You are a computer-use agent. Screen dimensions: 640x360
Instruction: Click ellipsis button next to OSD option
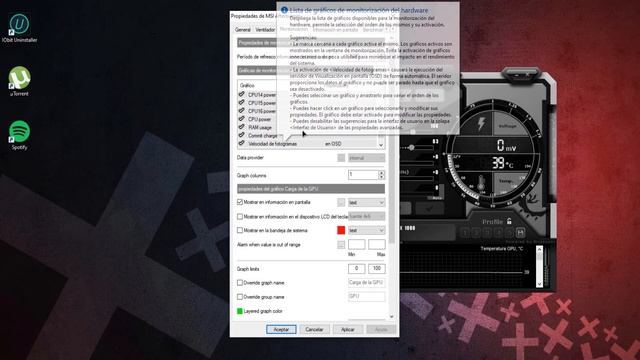point(341,202)
